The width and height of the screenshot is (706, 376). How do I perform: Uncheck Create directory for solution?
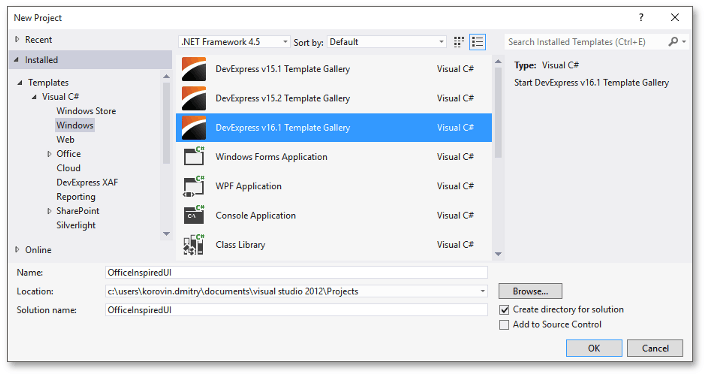504,310
